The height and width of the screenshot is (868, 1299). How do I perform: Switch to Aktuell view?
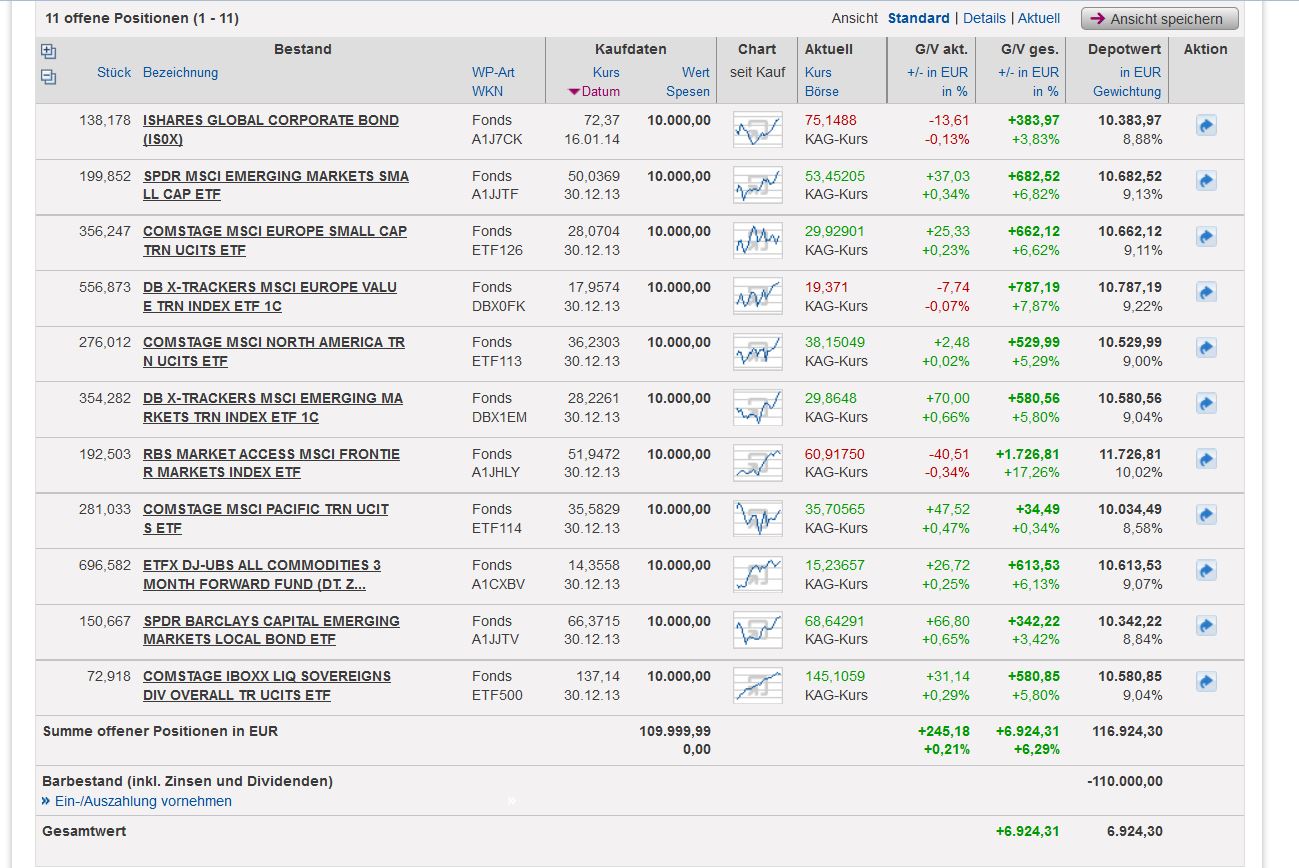(x=1039, y=18)
